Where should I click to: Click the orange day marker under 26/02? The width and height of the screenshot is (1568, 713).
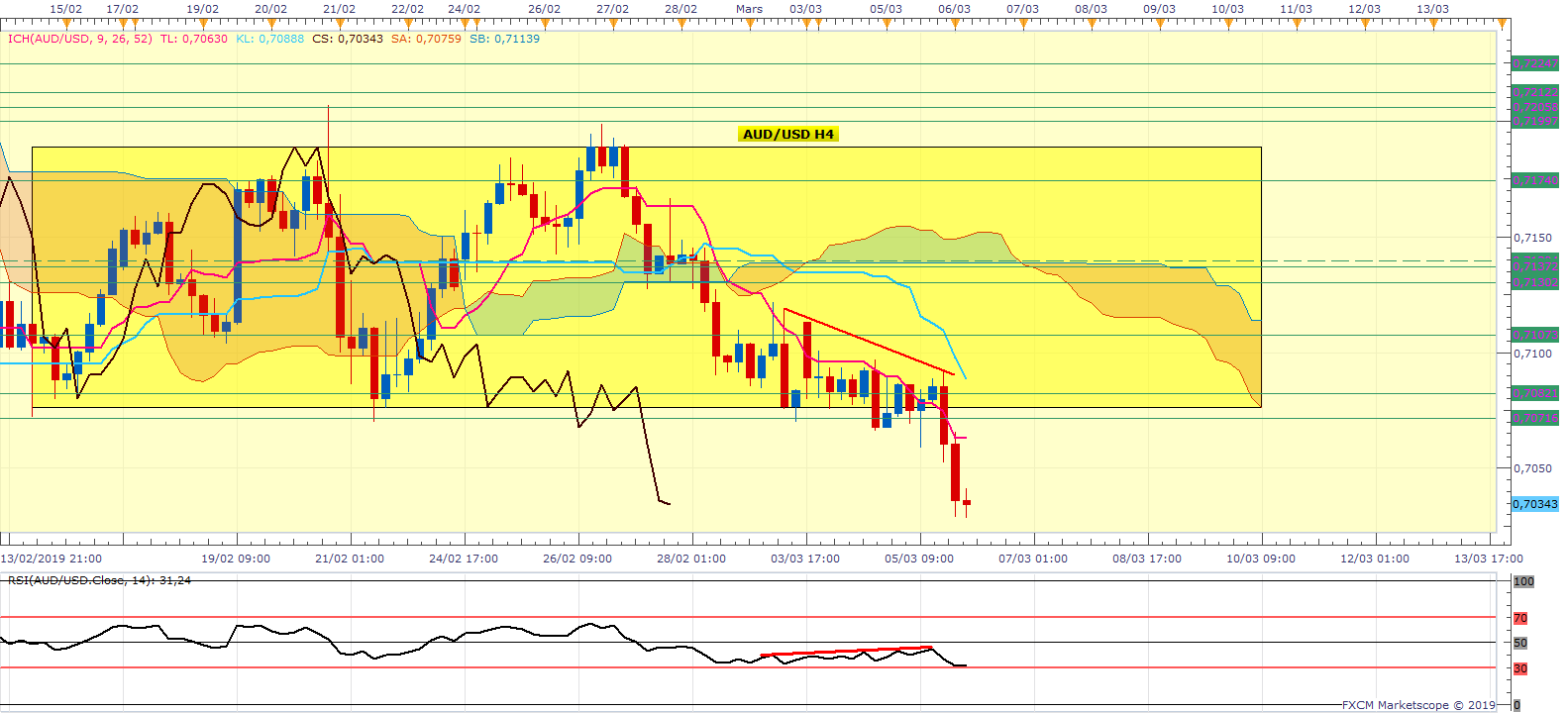(545, 25)
